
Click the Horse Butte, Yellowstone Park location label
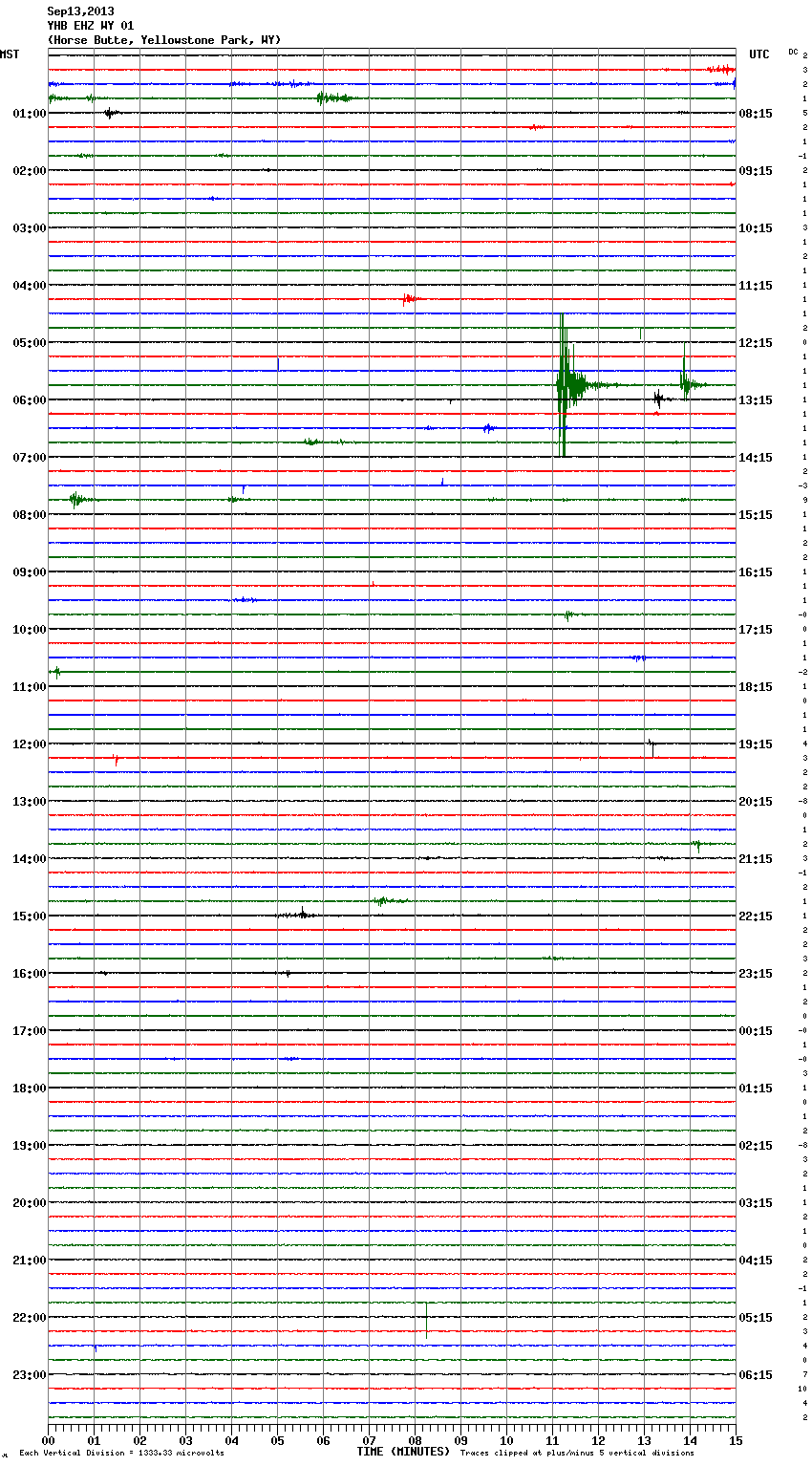pos(164,40)
